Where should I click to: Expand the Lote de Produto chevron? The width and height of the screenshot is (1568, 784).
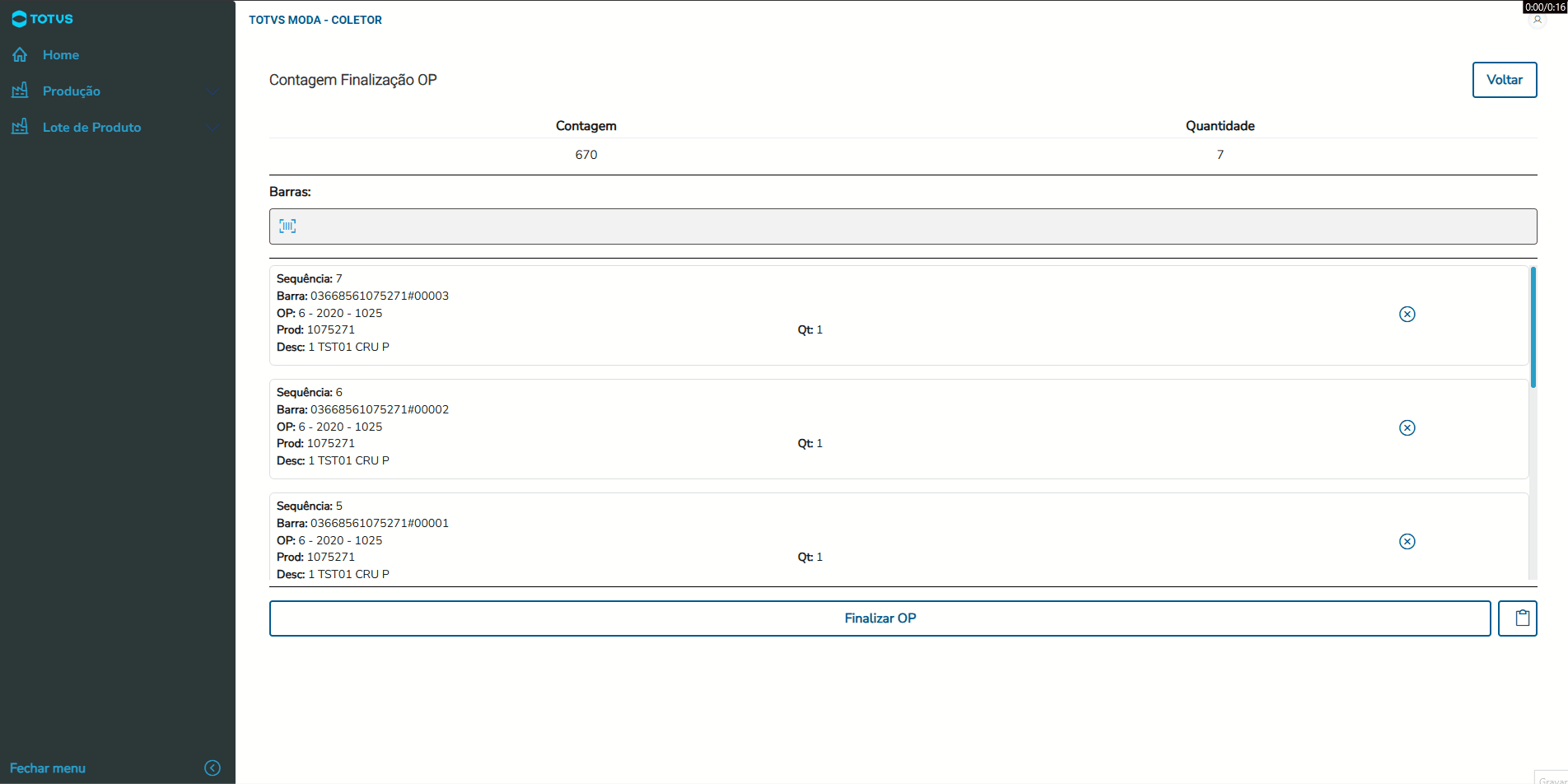pyautogui.click(x=213, y=128)
